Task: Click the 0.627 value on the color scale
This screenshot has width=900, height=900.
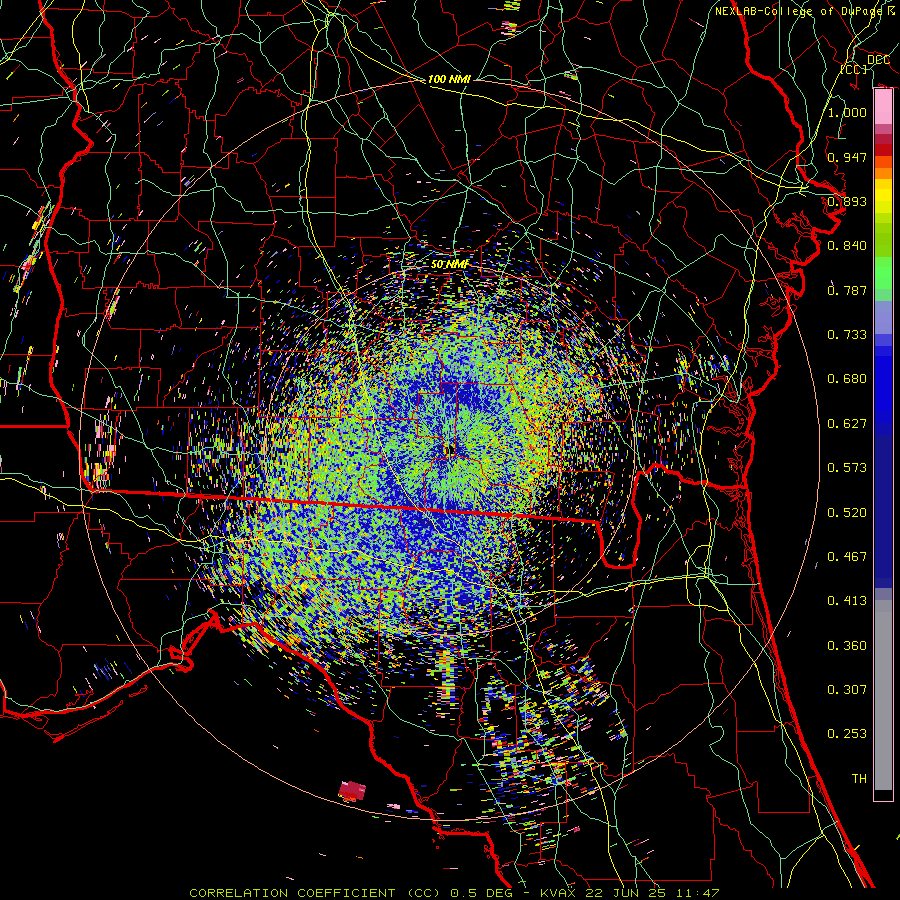Action: coord(847,424)
